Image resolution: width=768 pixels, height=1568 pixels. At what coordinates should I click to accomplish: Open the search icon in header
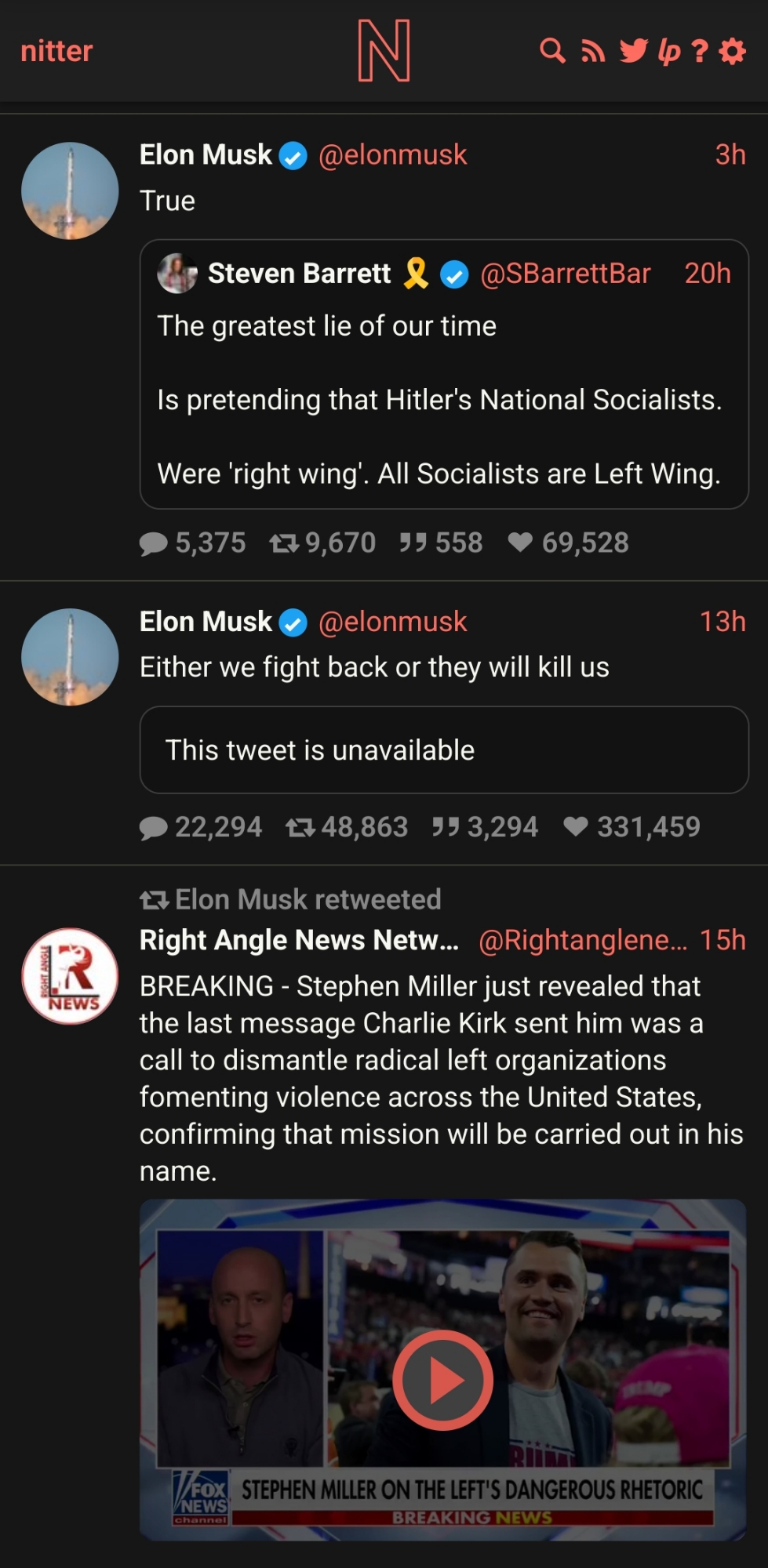click(x=552, y=51)
